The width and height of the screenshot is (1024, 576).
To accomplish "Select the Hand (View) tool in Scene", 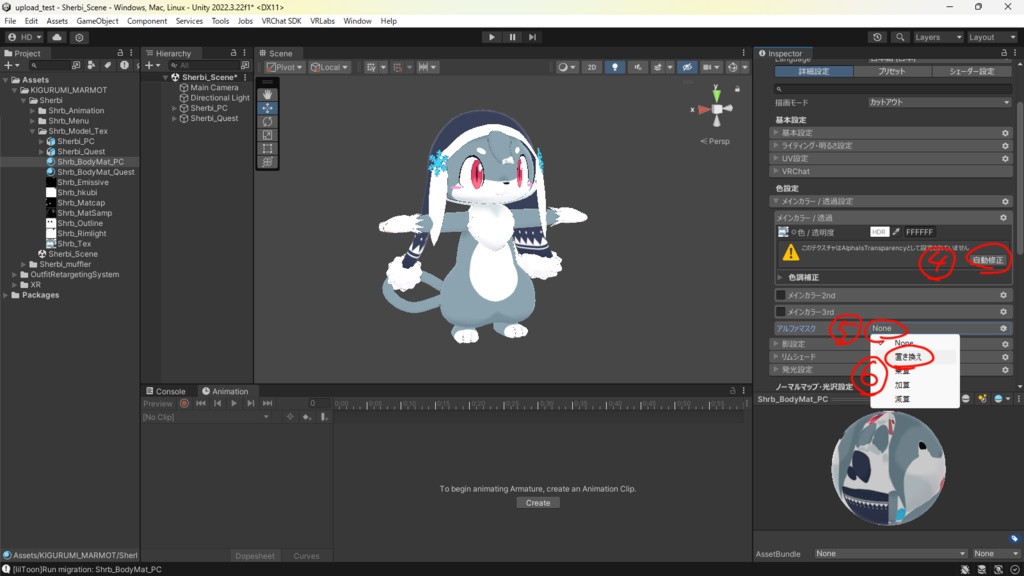I will [267, 95].
